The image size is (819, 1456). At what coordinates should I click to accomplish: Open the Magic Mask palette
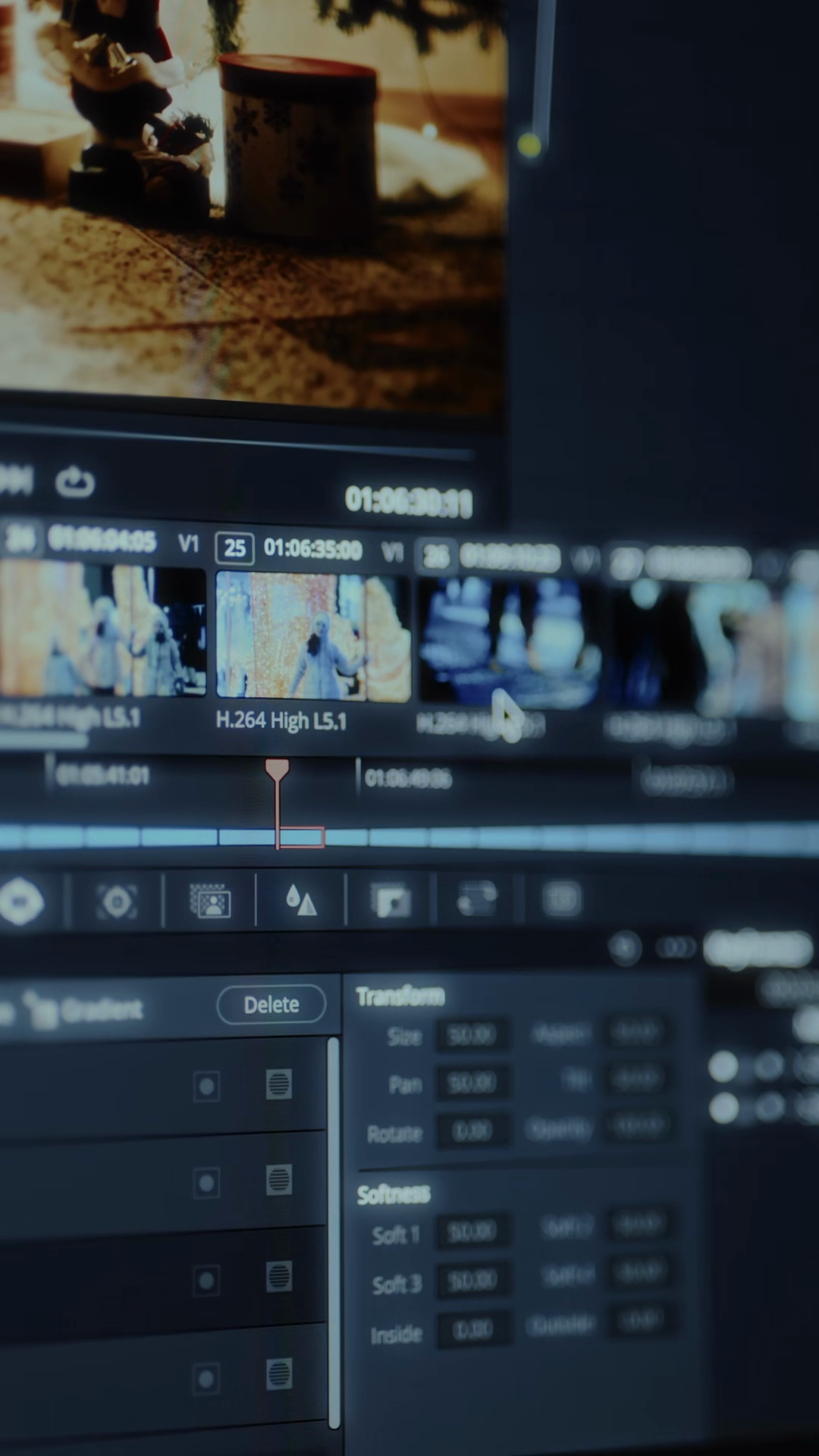[x=209, y=901]
